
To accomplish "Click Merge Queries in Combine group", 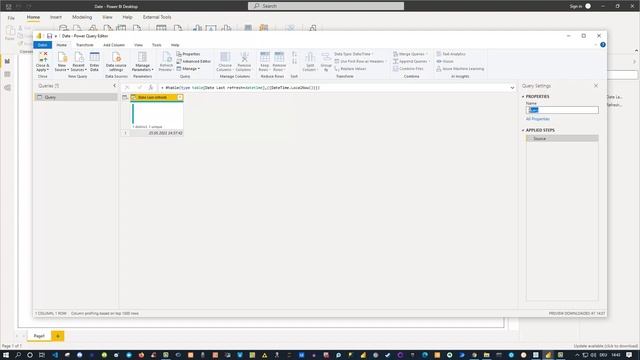I will 409,54.
